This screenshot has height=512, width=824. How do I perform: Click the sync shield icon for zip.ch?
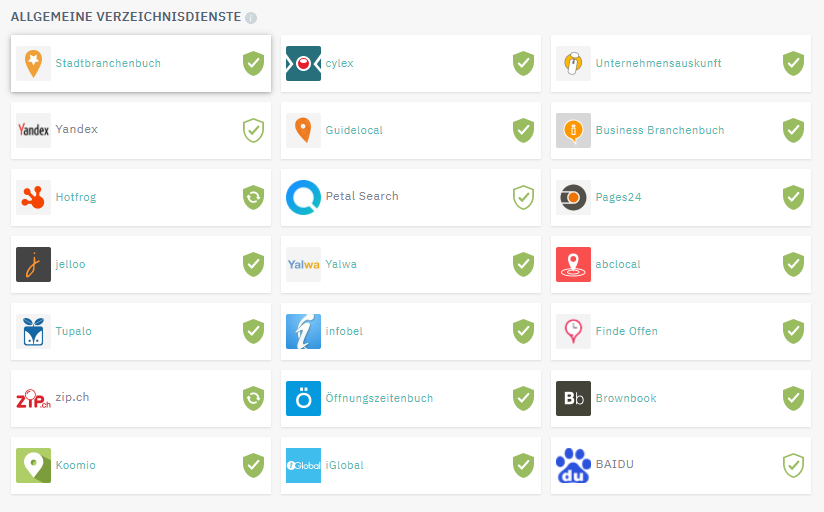click(253, 398)
